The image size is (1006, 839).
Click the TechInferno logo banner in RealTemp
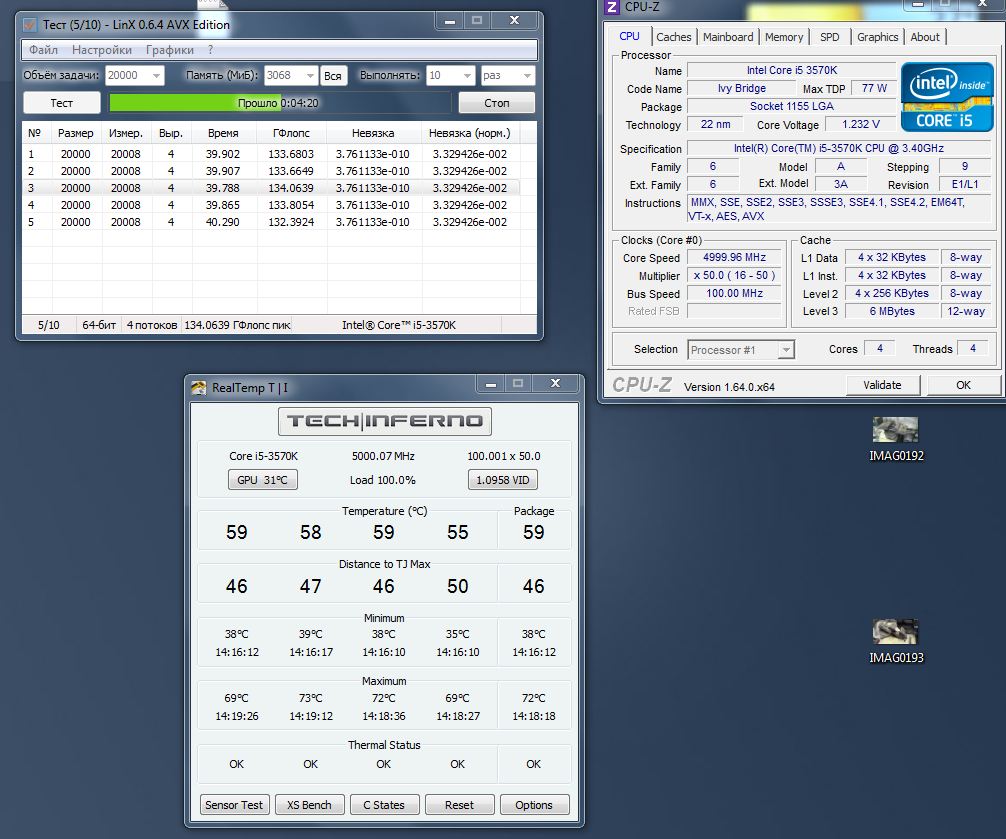point(385,421)
